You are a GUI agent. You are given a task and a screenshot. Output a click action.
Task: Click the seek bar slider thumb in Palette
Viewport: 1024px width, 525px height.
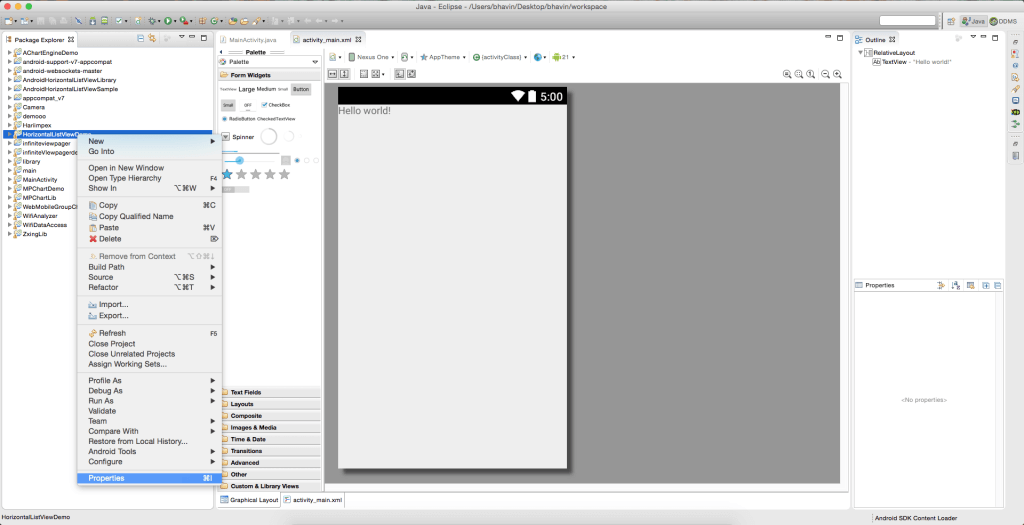click(x=240, y=160)
